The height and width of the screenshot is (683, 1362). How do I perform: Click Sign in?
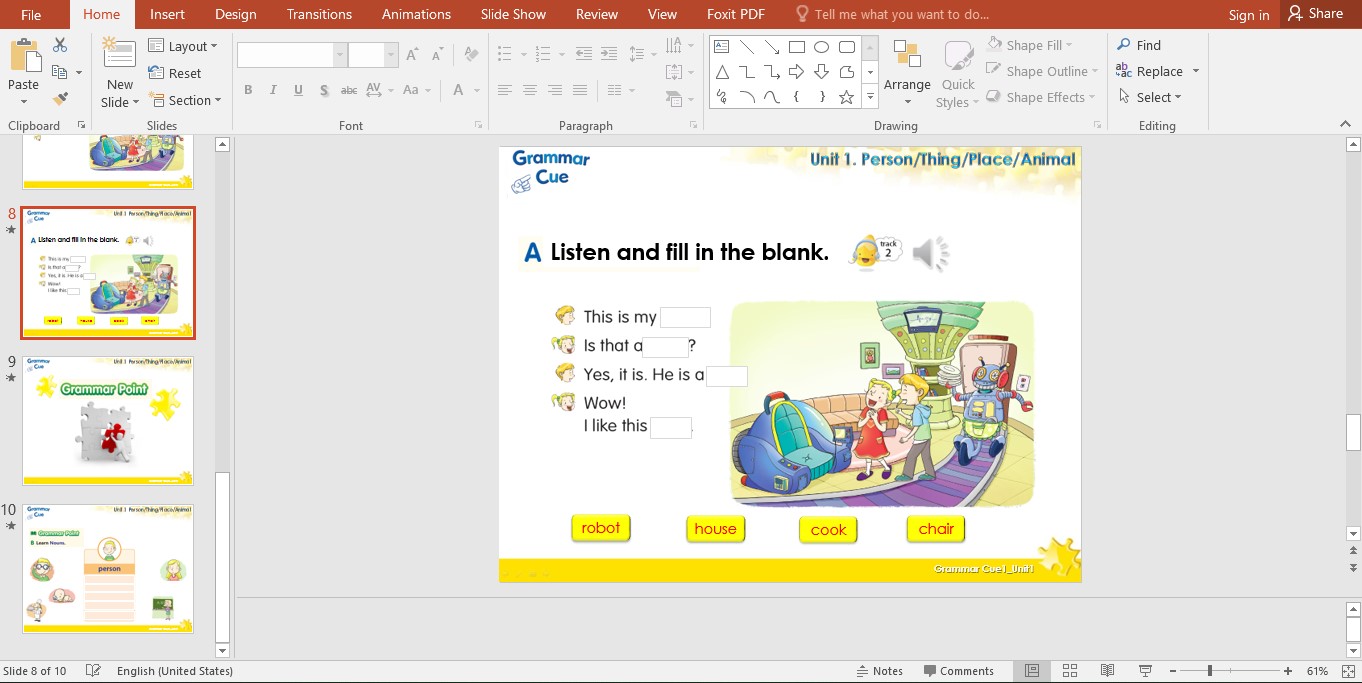[1249, 15]
